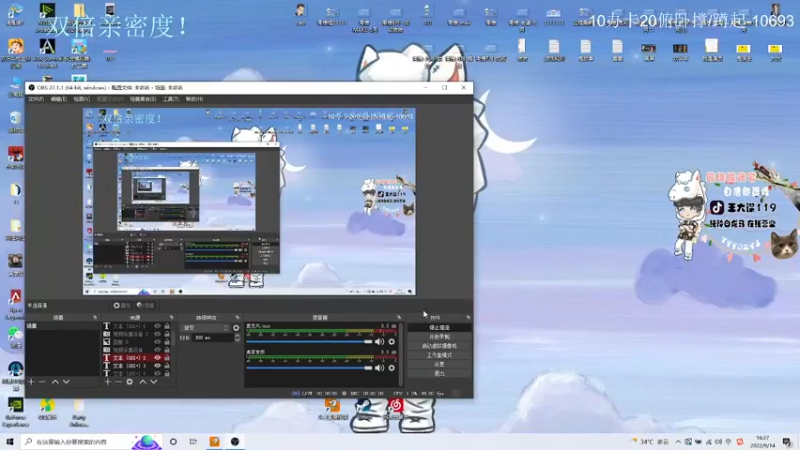Toggle lock on the 图像 source
The width and height of the screenshot is (800, 450).
point(167,342)
